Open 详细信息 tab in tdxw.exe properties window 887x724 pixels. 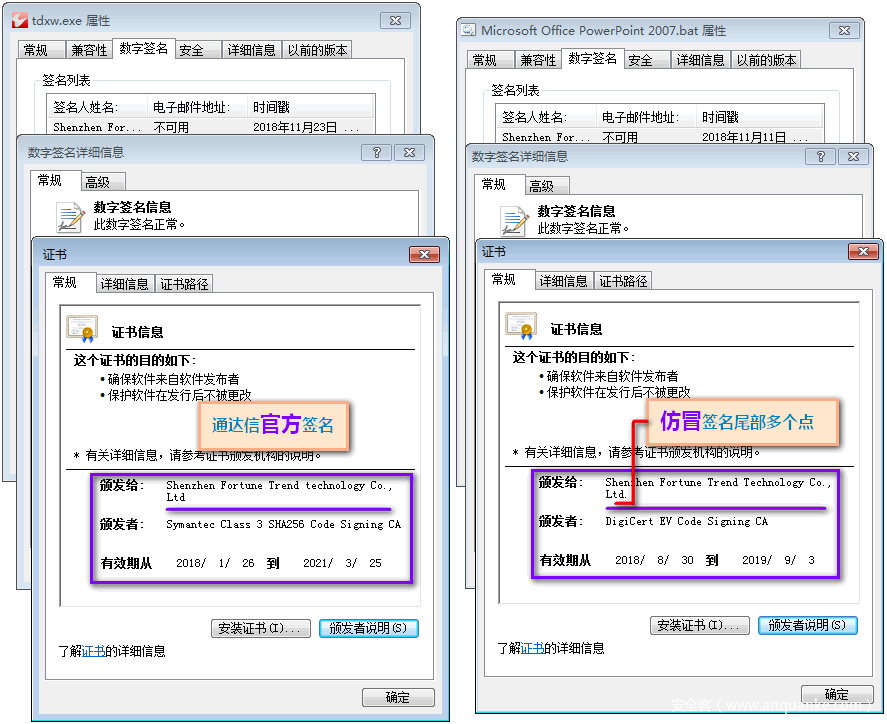tap(251, 50)
